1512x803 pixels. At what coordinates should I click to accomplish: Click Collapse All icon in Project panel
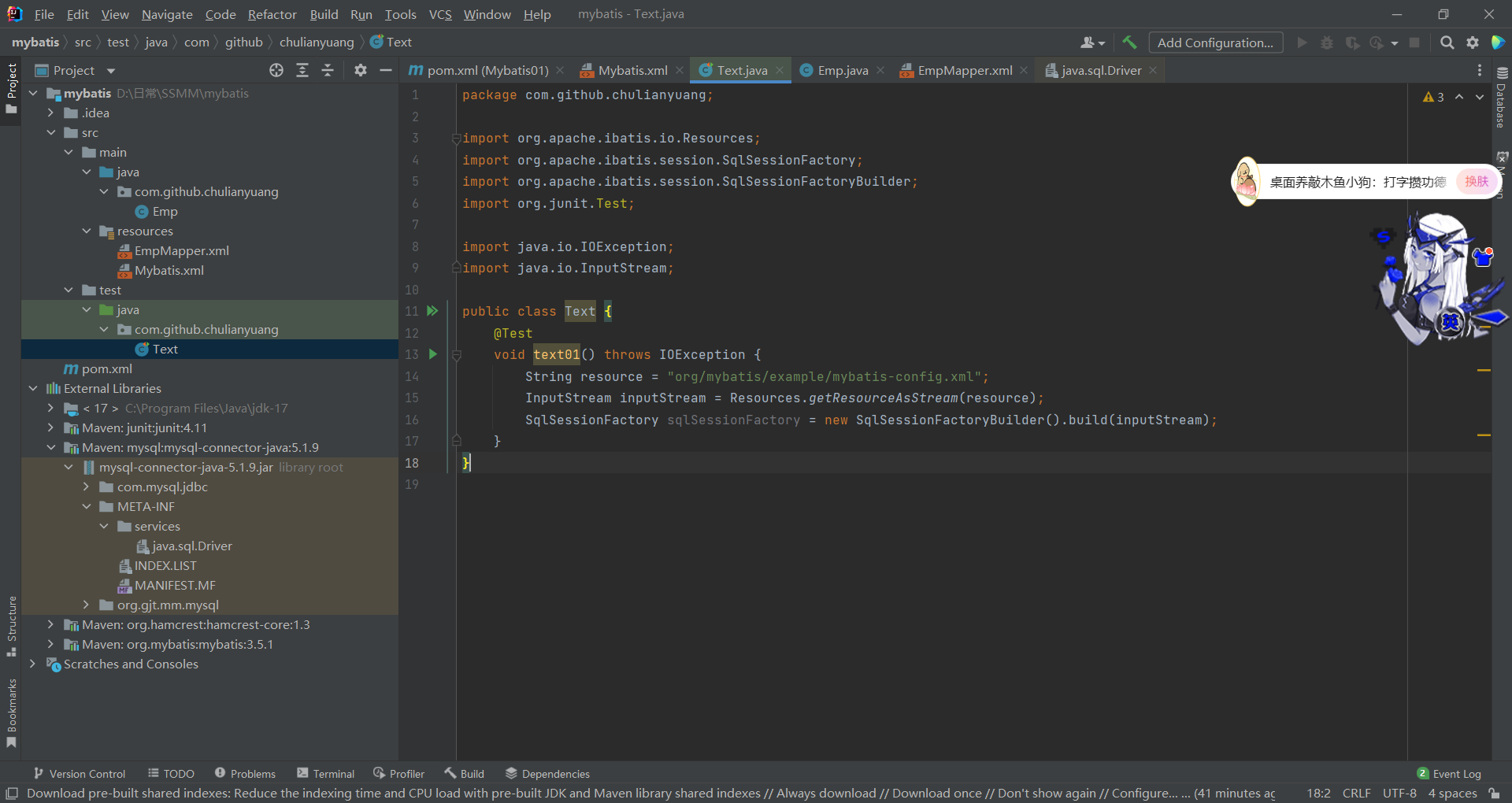[328, 70]
